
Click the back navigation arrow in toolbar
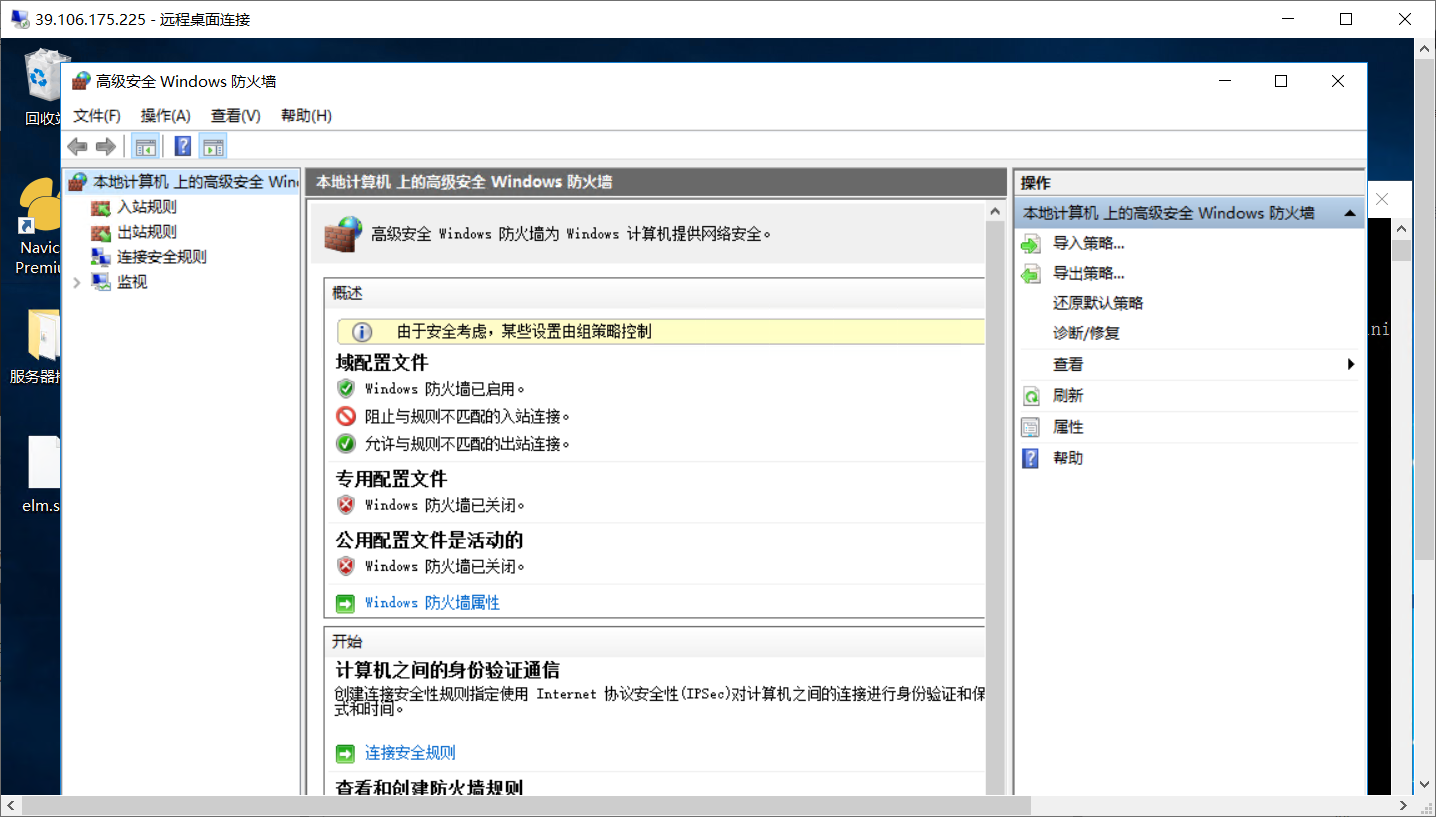(x=77, y=145)
